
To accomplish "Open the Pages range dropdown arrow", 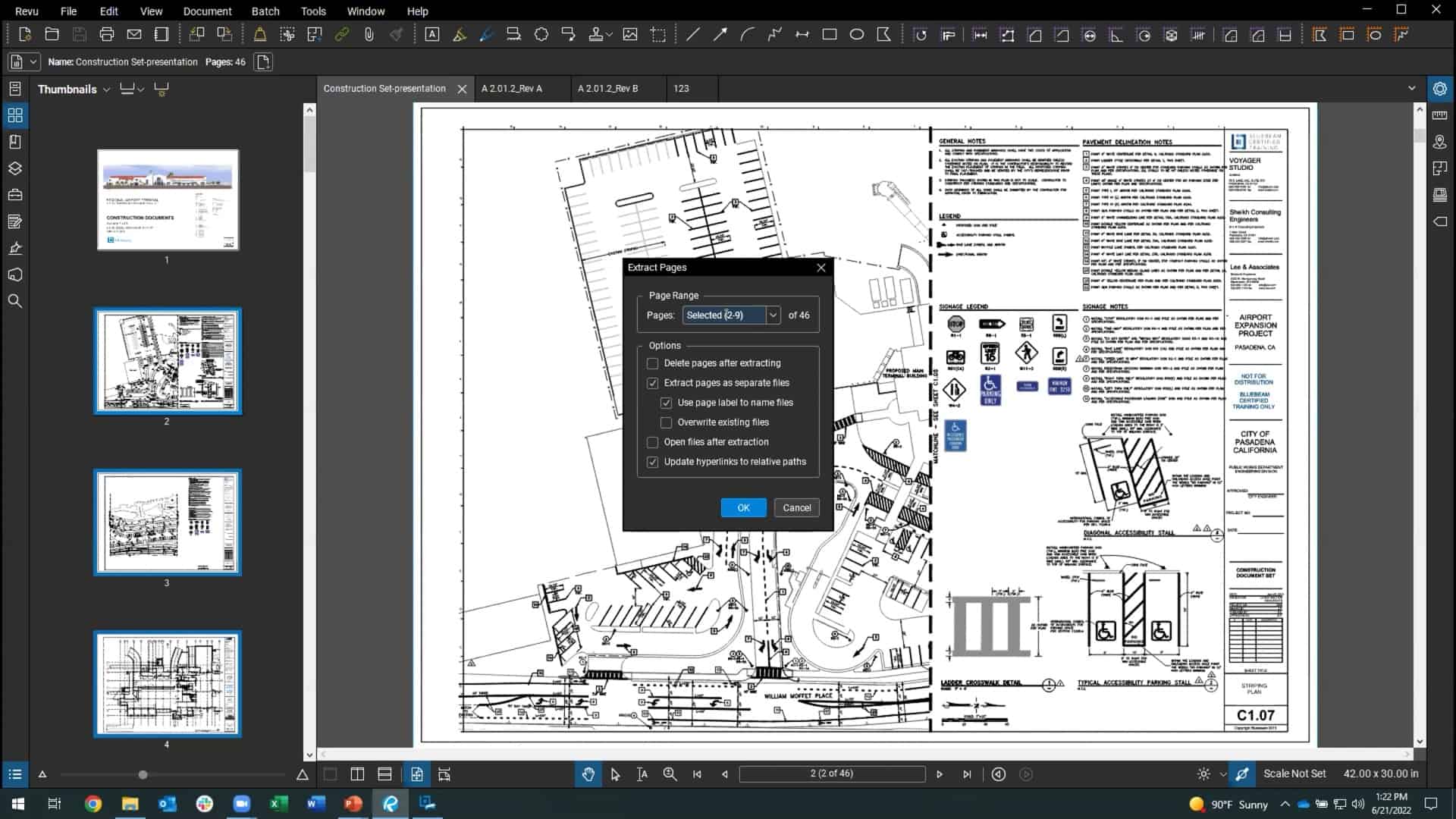I will [x=773, y=315].
